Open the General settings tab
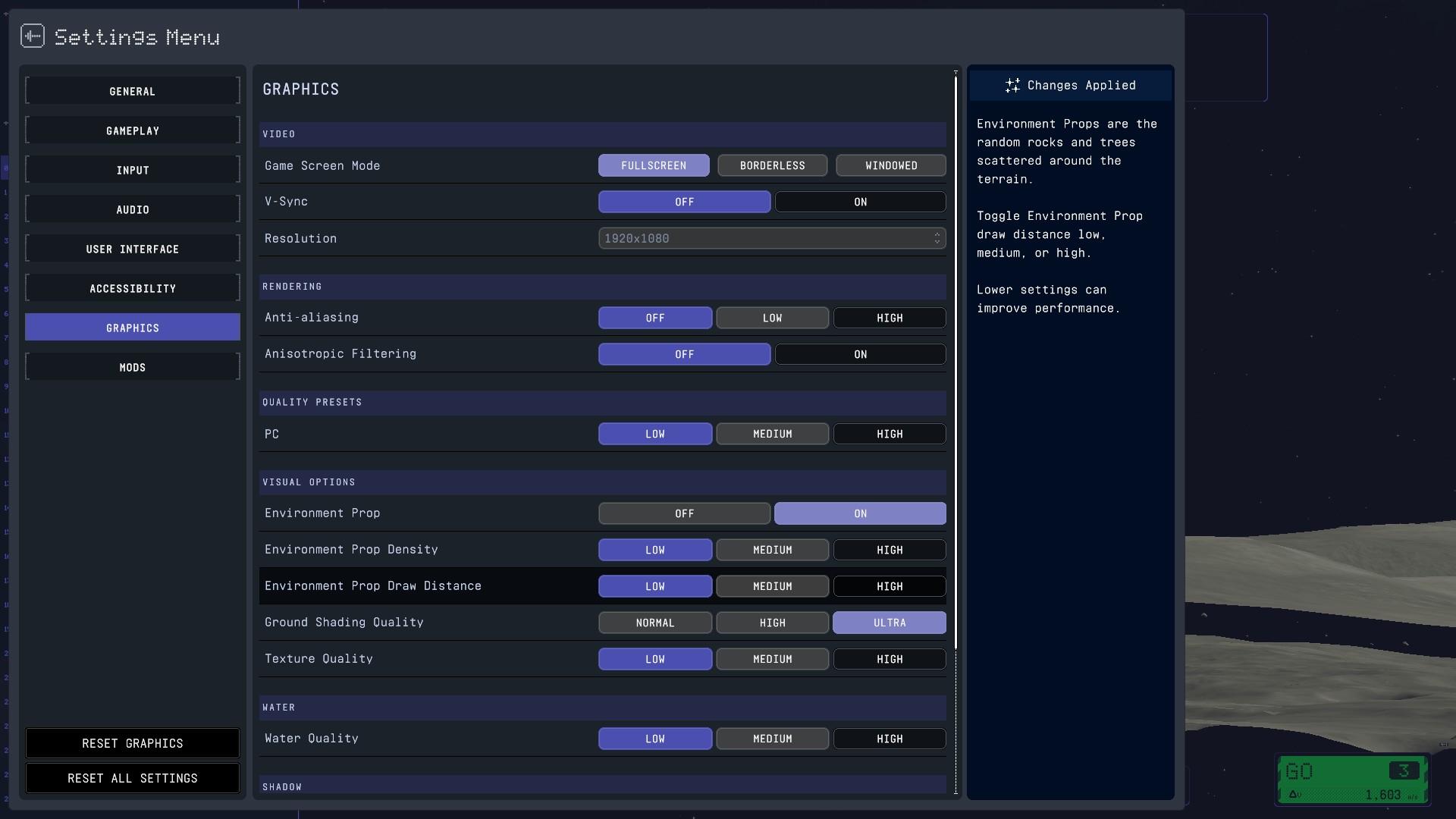1456x819 pixels. pyautogui.click(x=133, y=91)
